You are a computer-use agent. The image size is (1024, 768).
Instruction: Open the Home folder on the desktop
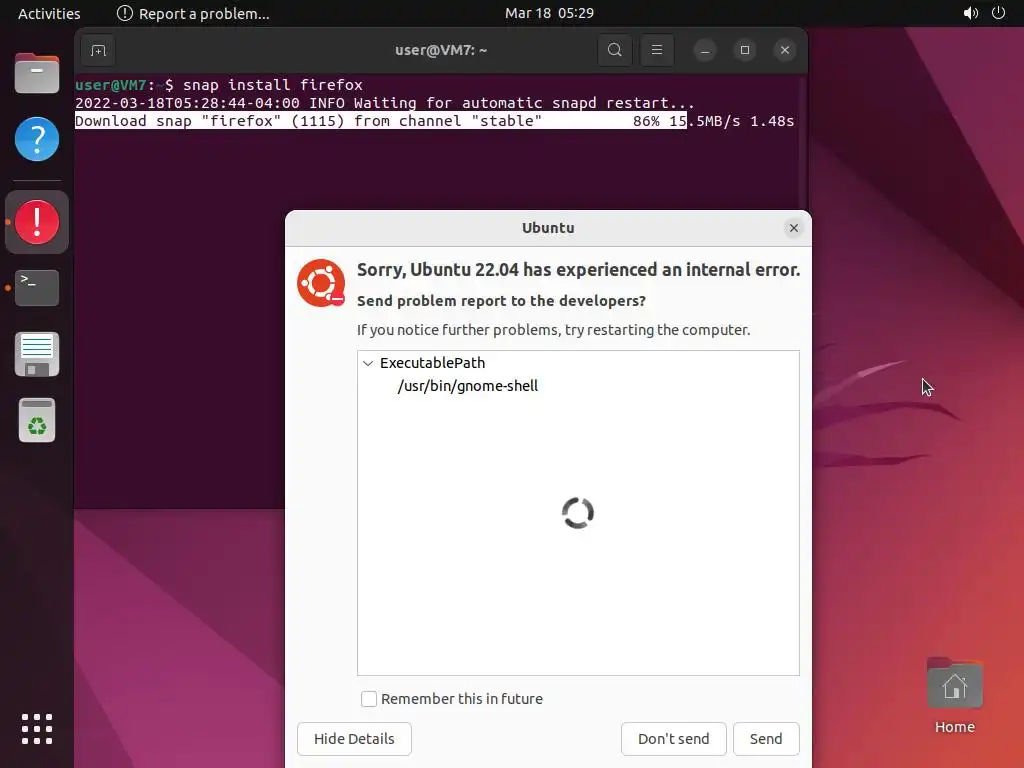(x=954, y=696)
